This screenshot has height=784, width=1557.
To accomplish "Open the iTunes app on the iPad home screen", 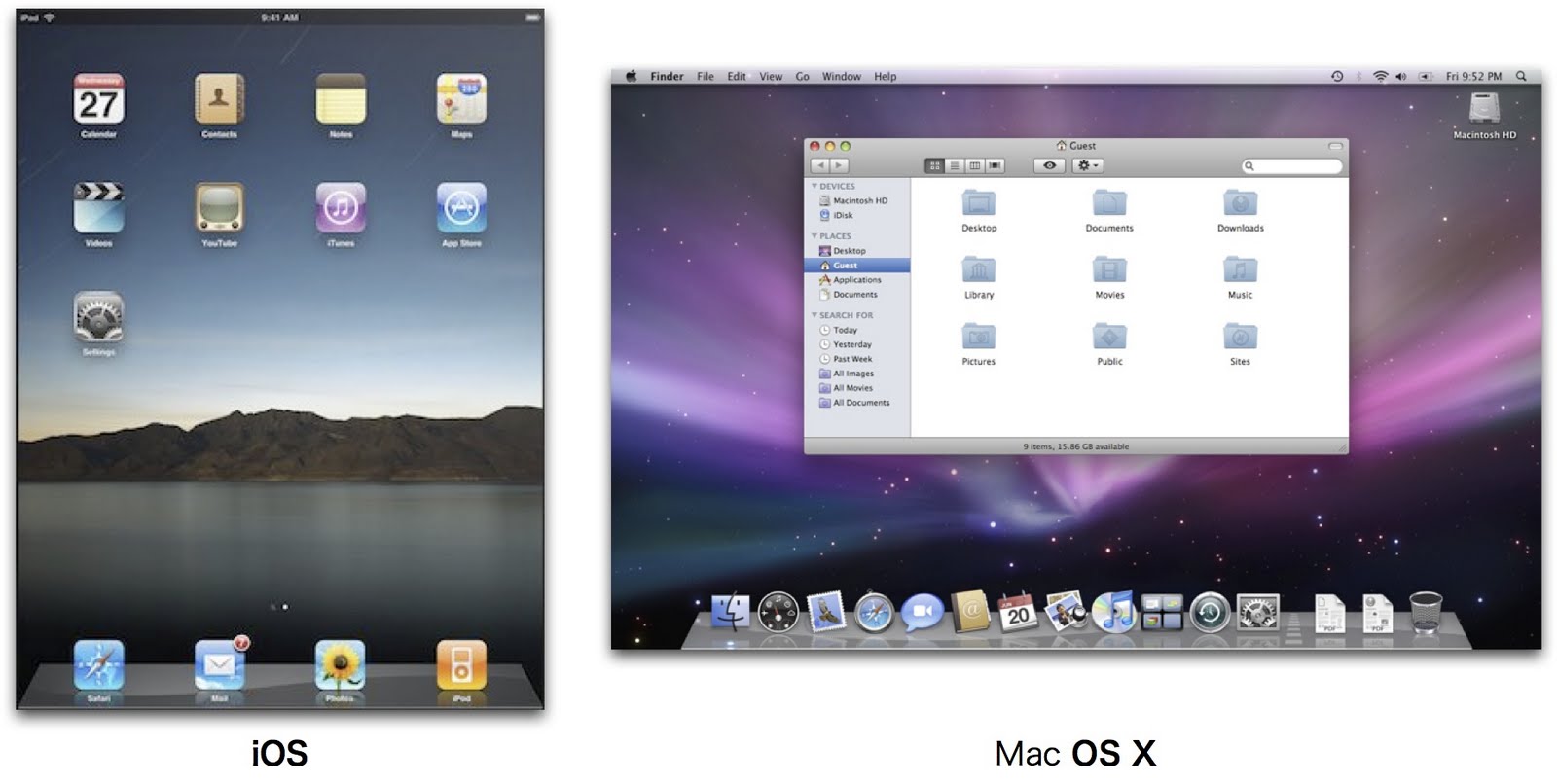I will point(341,207).
